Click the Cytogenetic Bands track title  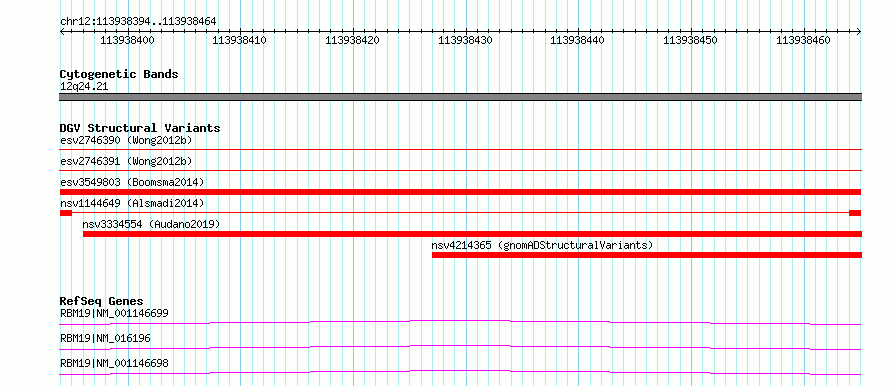(x=119, y=74)
